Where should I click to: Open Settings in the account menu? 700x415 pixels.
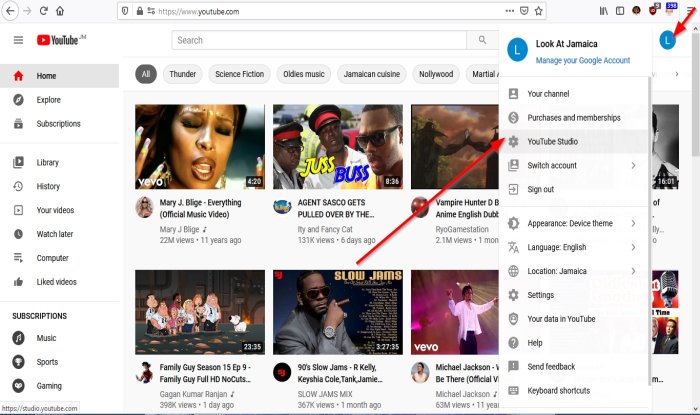(x=541, y=295)
